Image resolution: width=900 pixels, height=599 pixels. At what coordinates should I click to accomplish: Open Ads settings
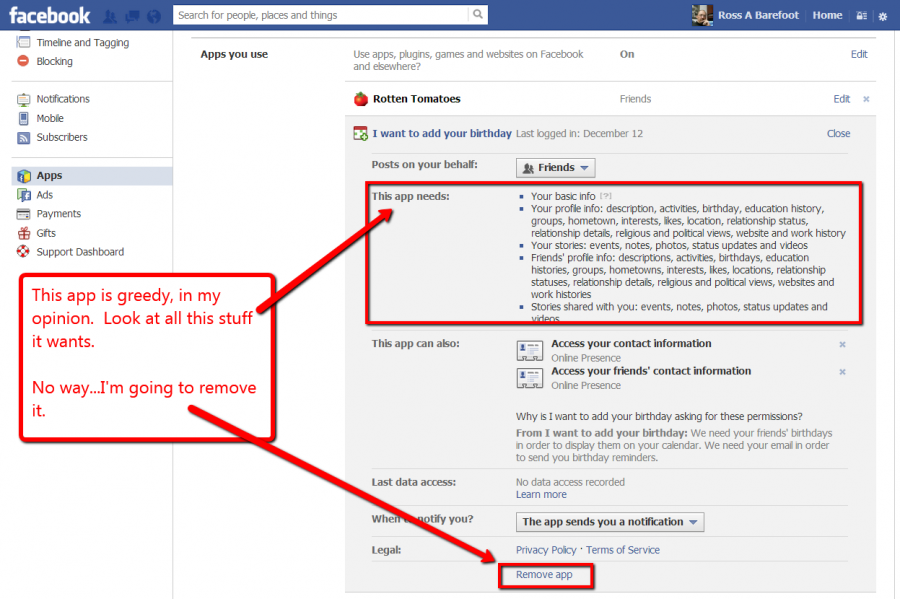[x=45, y=195]
